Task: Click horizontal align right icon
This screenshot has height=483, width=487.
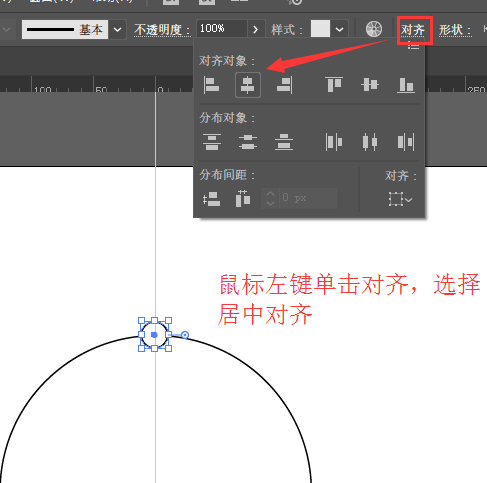Action: [284, 85]
